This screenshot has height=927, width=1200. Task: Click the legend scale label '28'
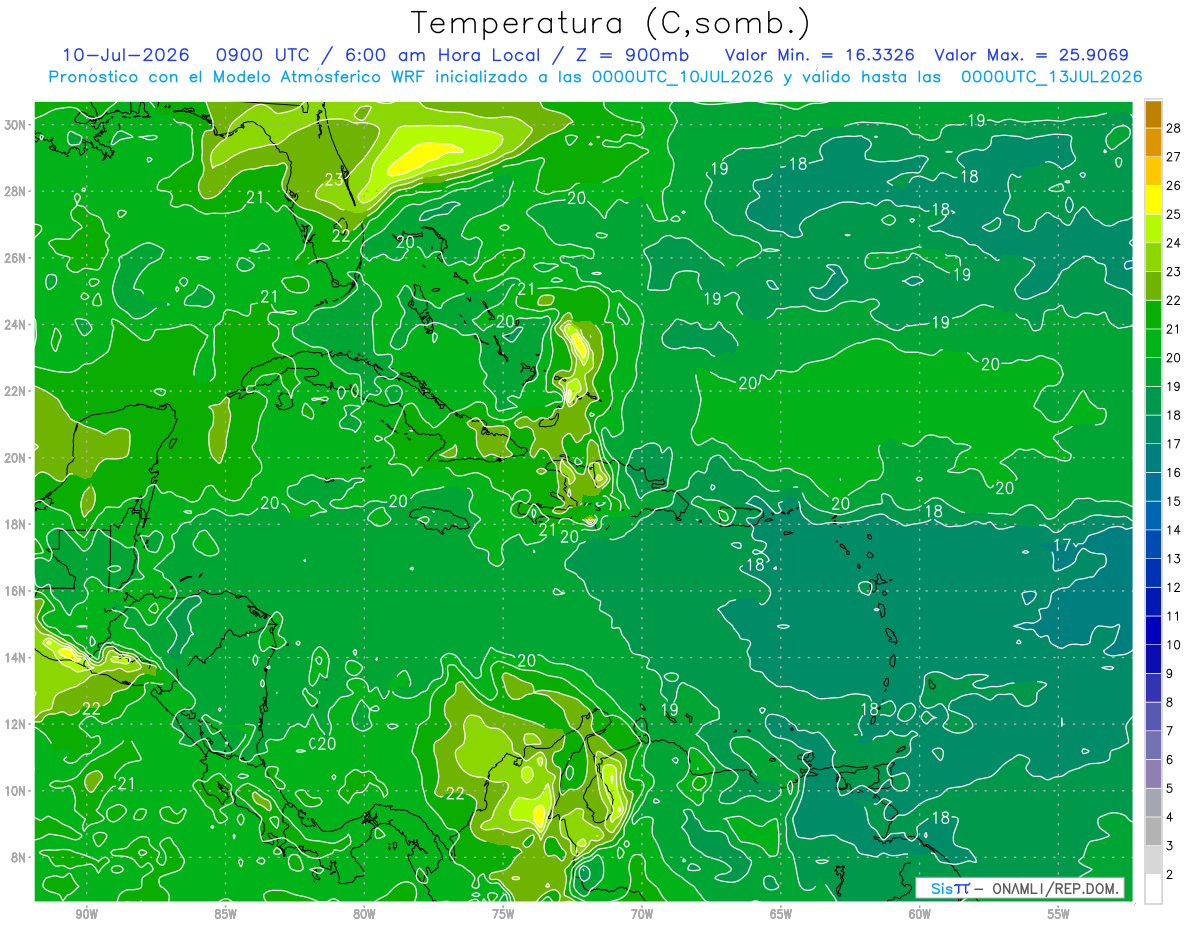coord(1174,128)
